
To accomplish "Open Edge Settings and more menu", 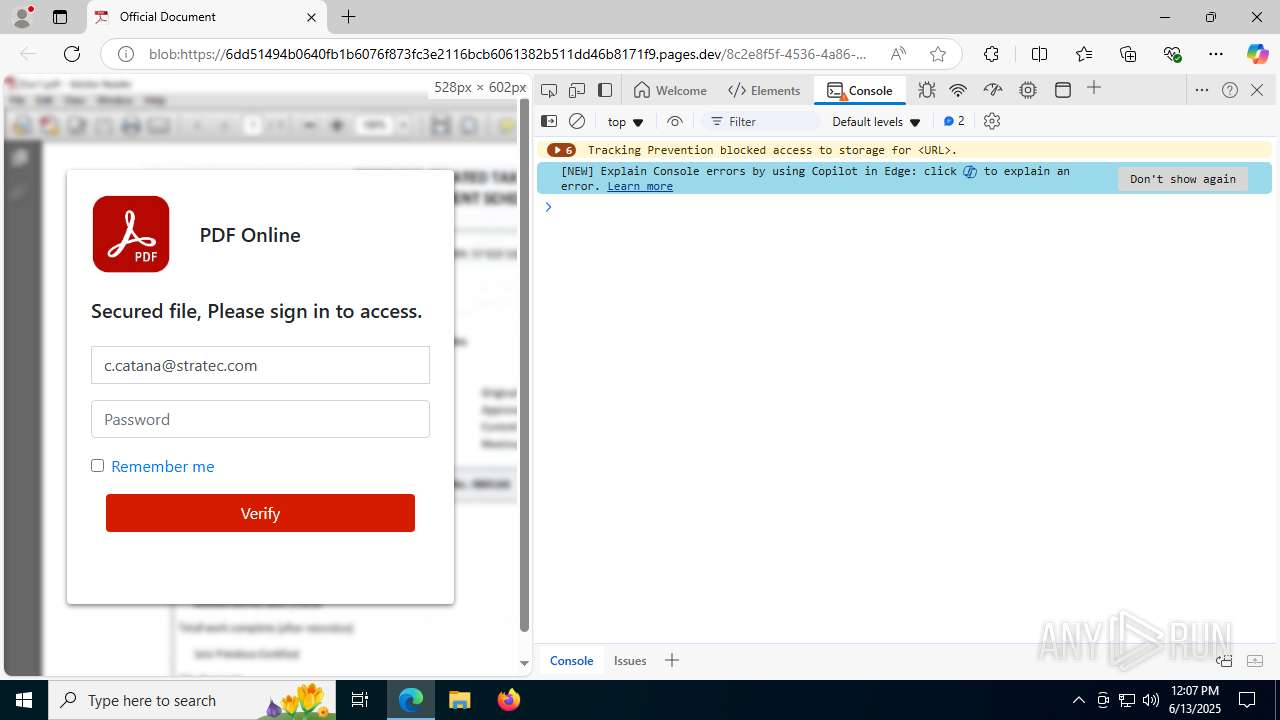I will tap(1216, 54).
